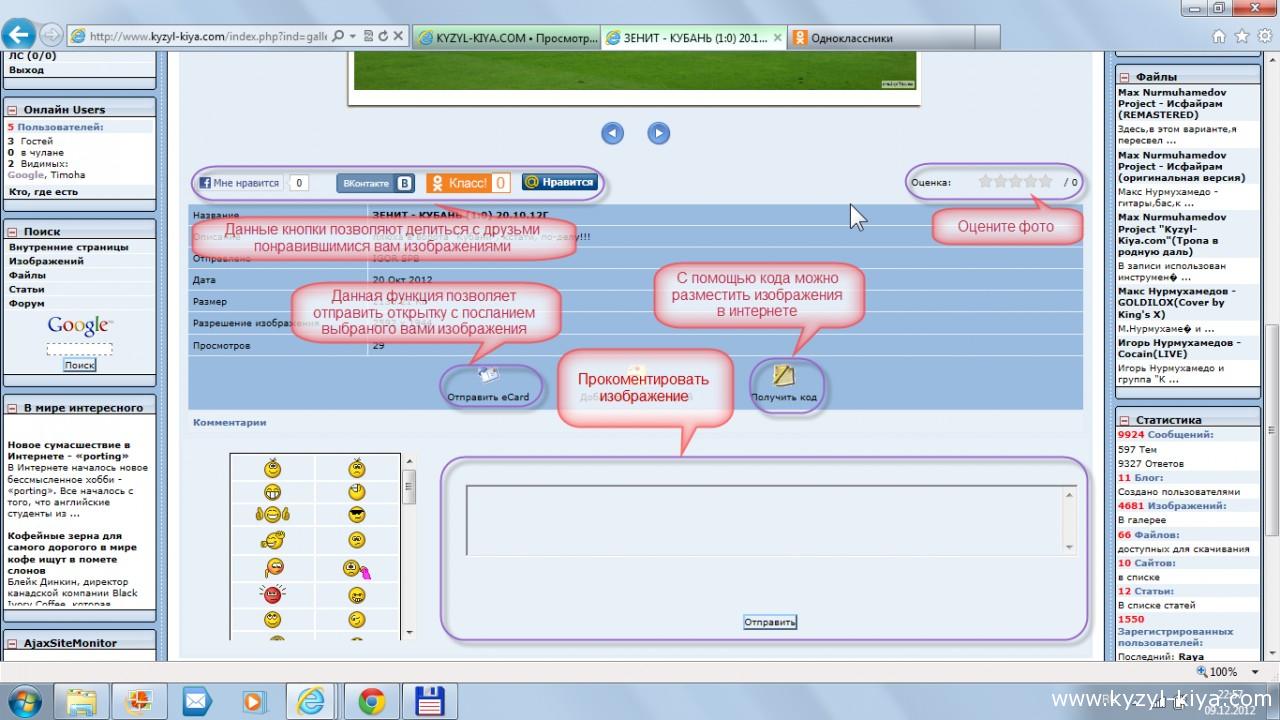The width and height of the screenshot is (1280, 720).
Task: Switch to the "KYZYL-KIYA.COM • Просмотр" tab
Action: pyautogui.click(x=507, y=38)
